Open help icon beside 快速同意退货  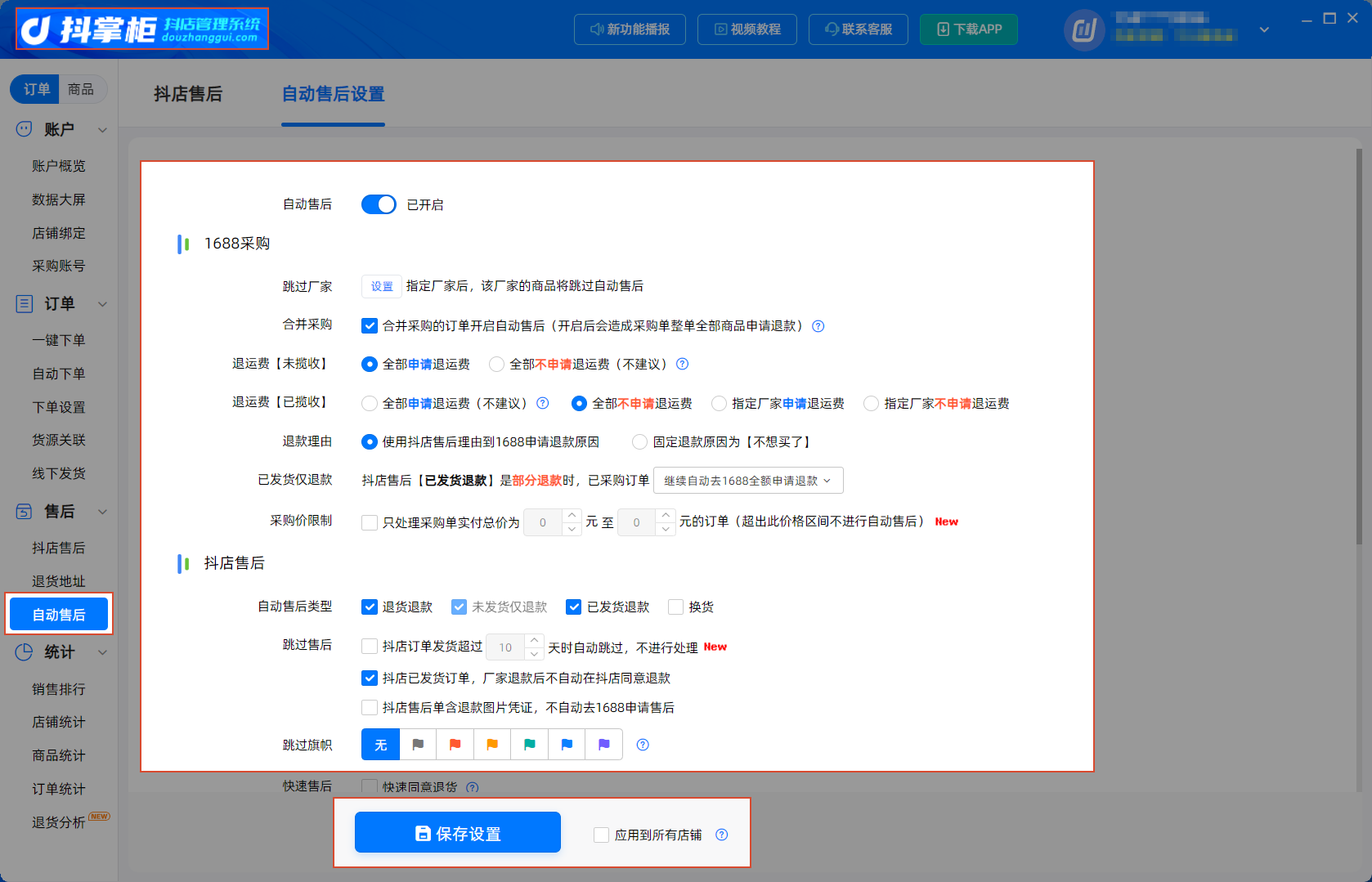click(x=473, y=787)
